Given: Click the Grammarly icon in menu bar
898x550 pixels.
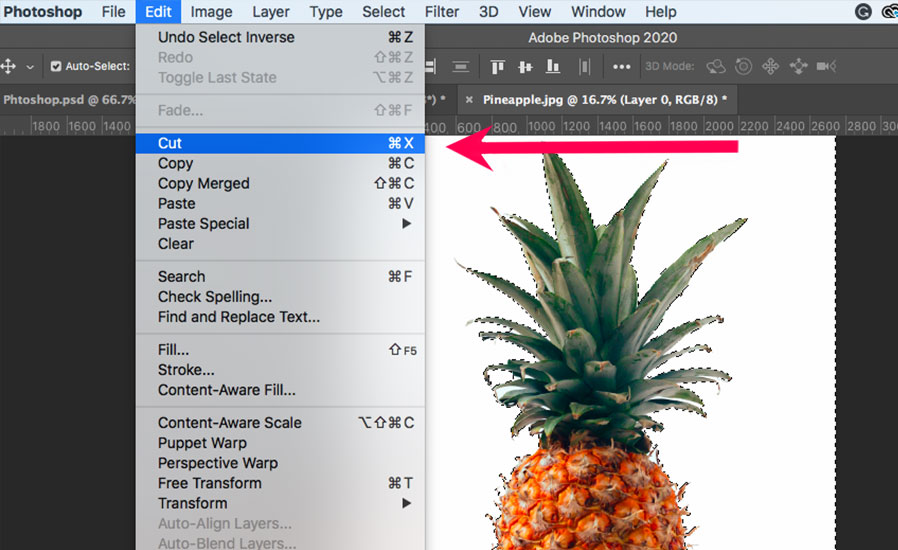Looking at the screenshot, I should pos(863,11).
